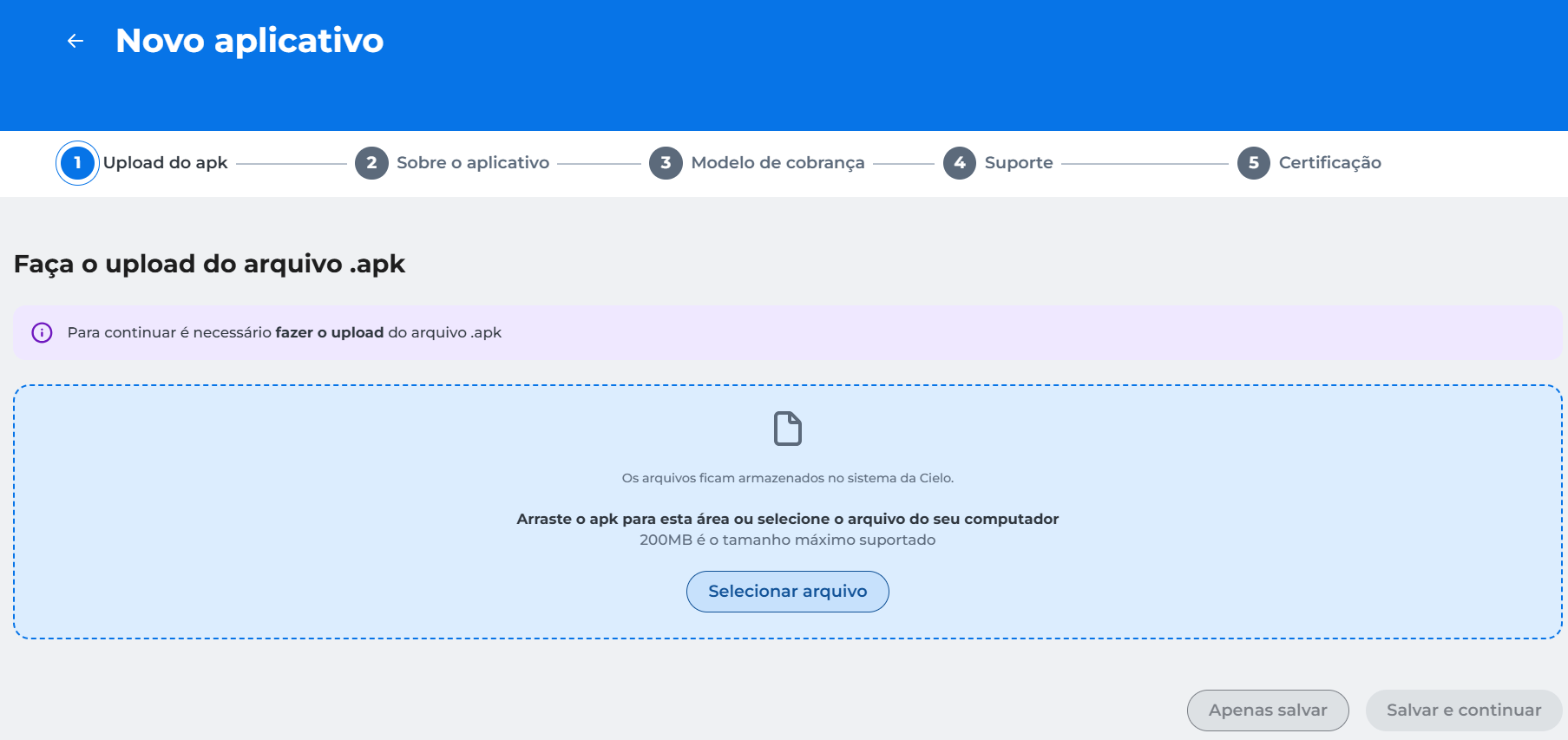Click the Novo aplicativo page title
This screenshot has height=740, width=1568.
point(250,41)
